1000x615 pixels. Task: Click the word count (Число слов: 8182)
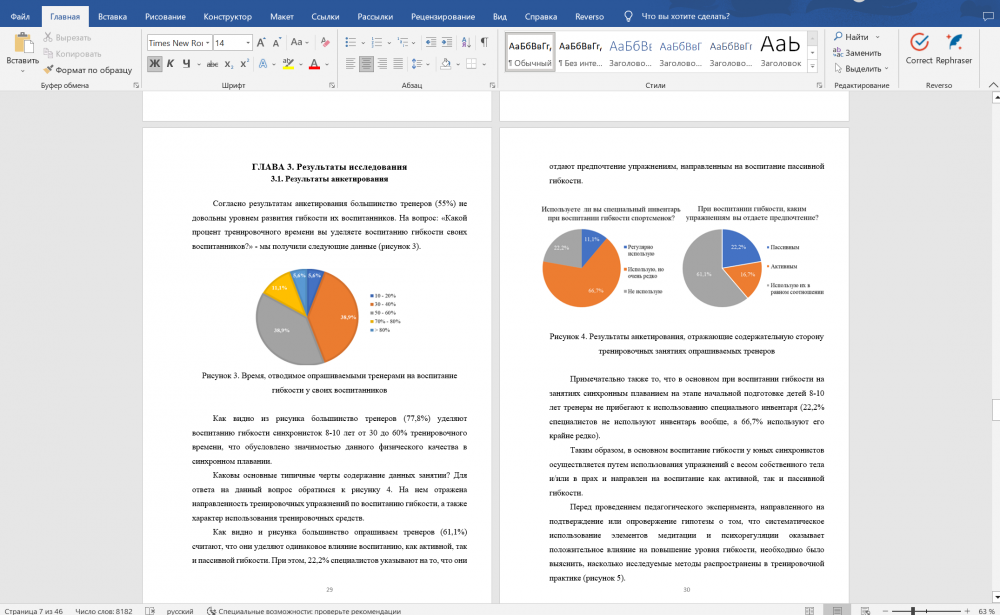104,611
